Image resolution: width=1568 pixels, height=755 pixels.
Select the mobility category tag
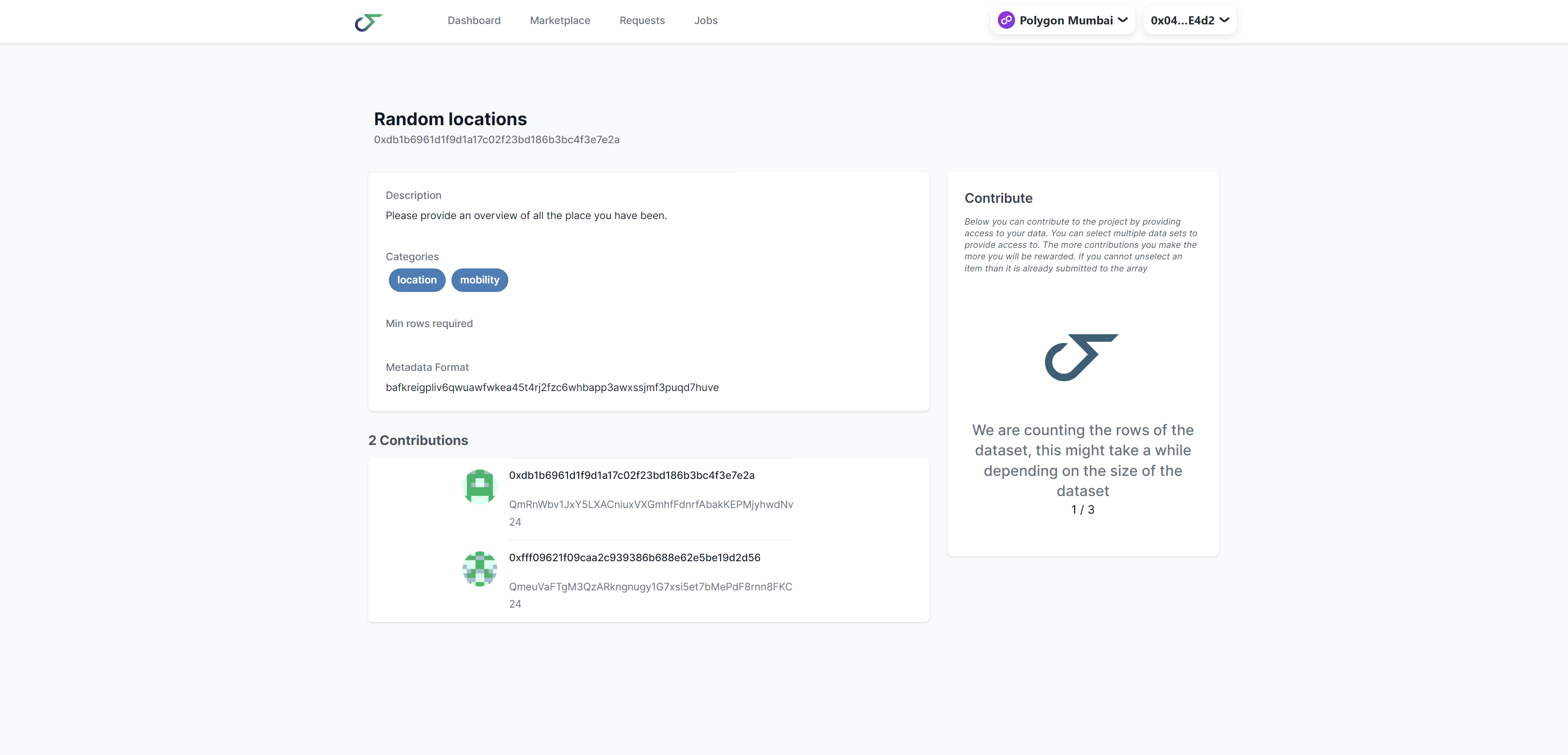(479, 280)
